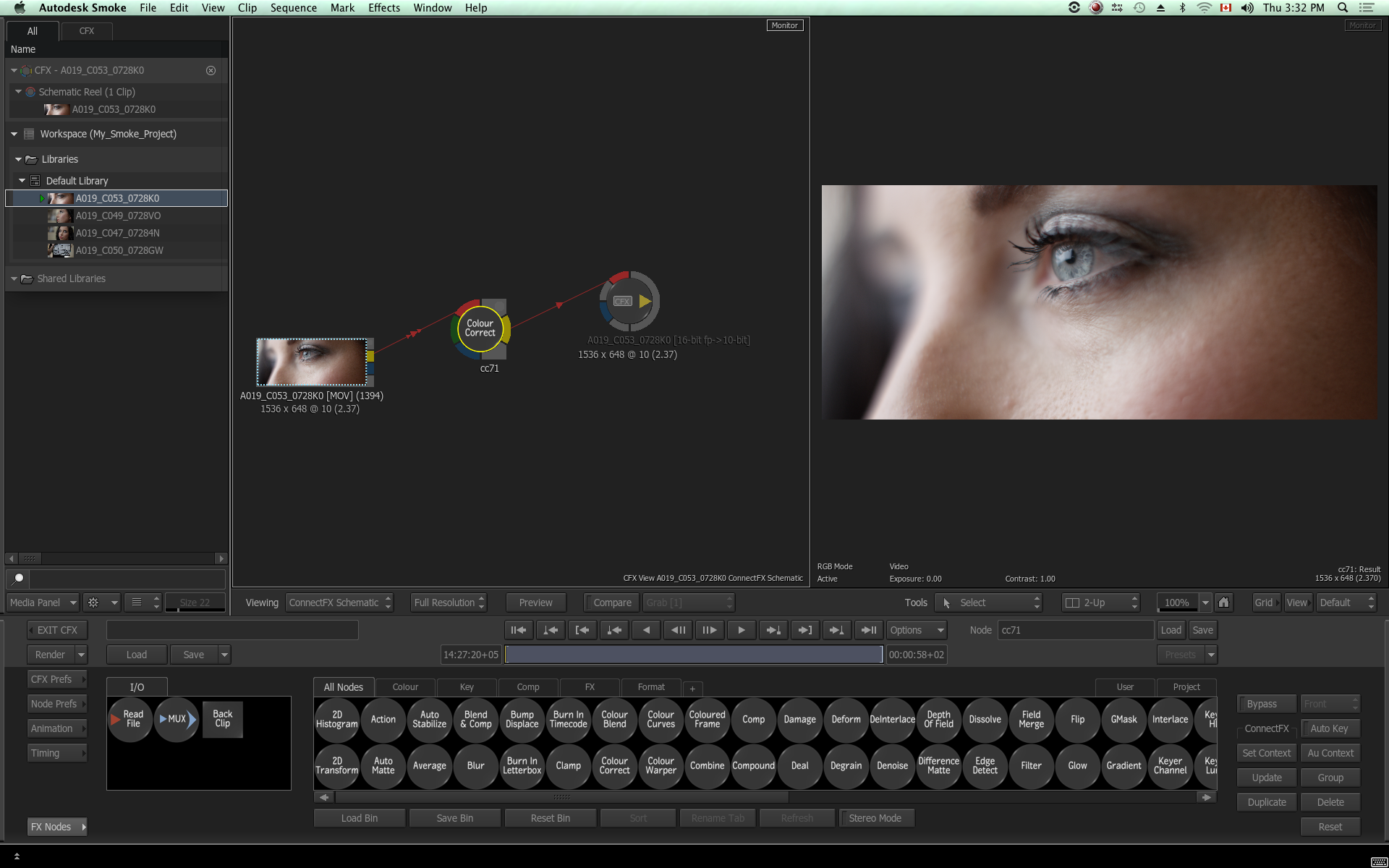
Task: Step one frame backward
Action: (678, 630)
